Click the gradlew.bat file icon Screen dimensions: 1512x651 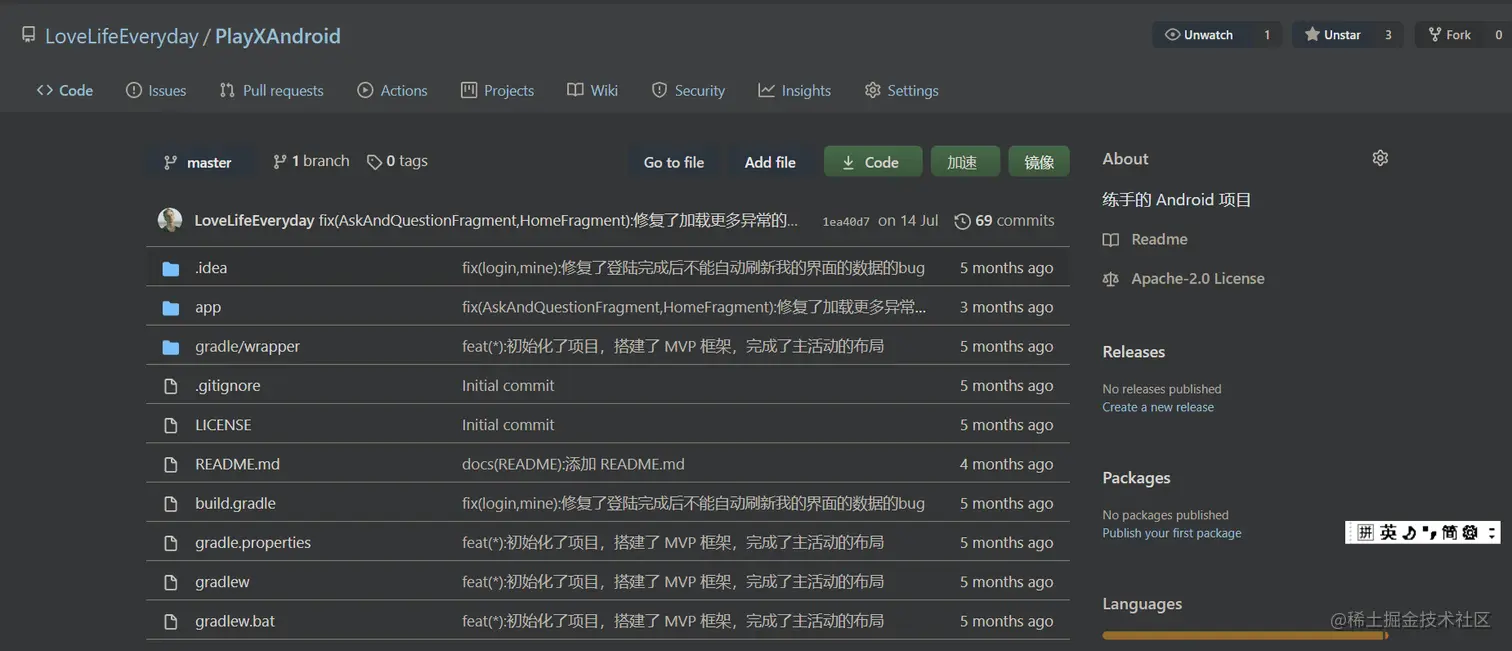click(171, 621)
